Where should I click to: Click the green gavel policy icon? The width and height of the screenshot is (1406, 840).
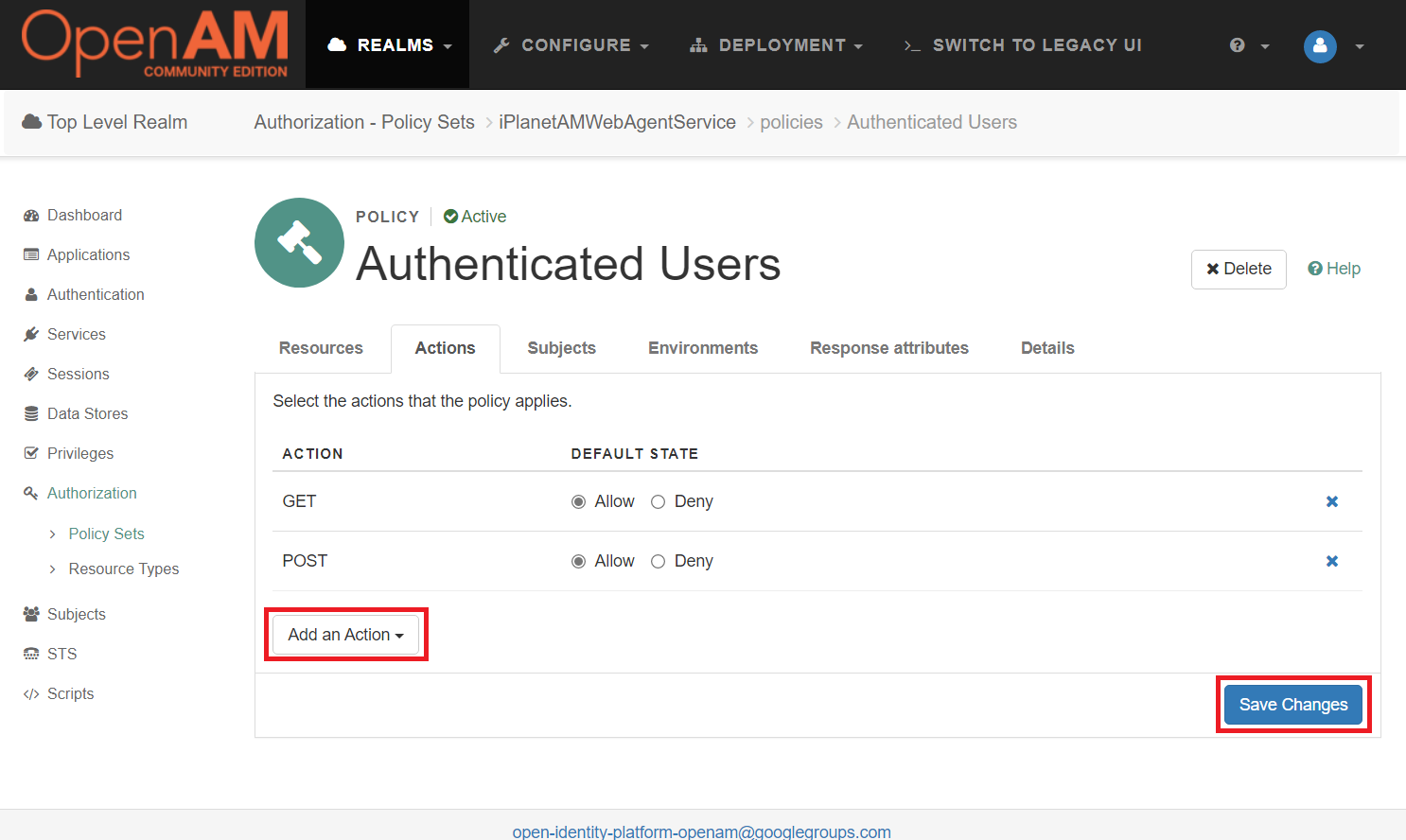tap(299, 242)
